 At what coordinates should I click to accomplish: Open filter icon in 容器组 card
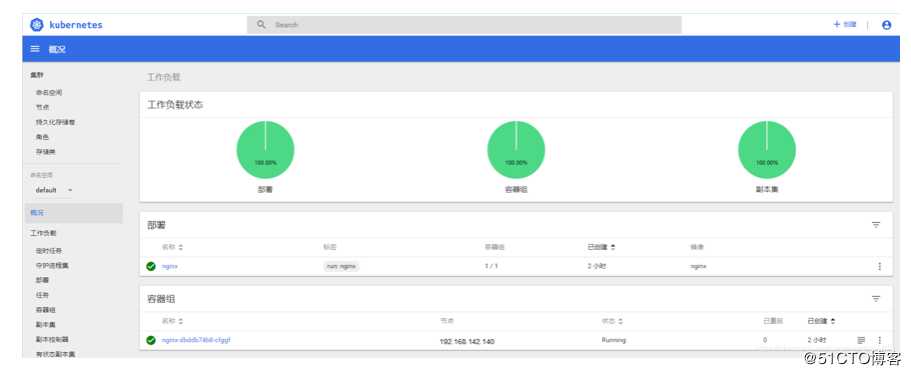(x=876, y=299)
